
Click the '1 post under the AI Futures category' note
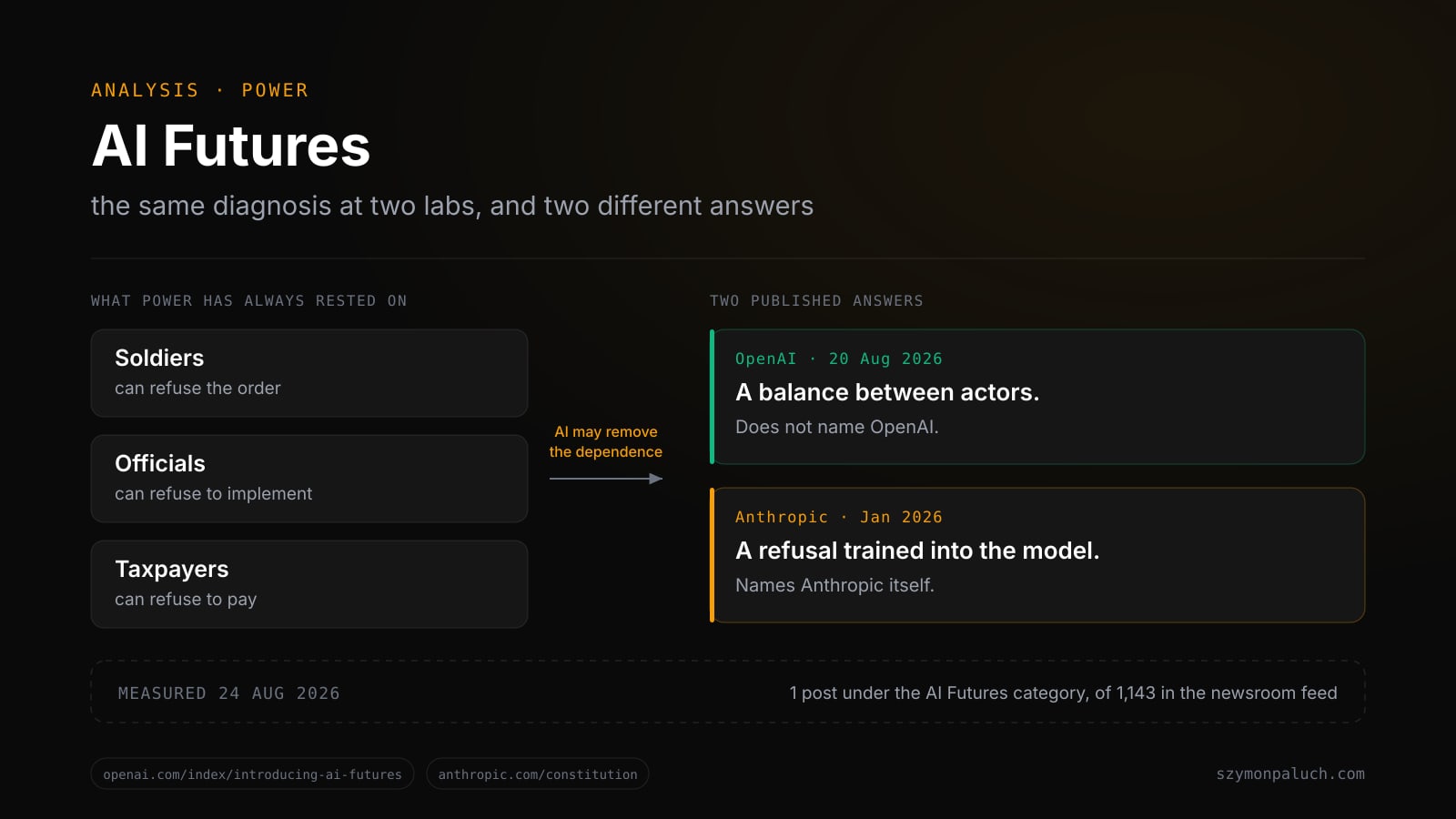pyautogui.click(x=1063, y=693)
